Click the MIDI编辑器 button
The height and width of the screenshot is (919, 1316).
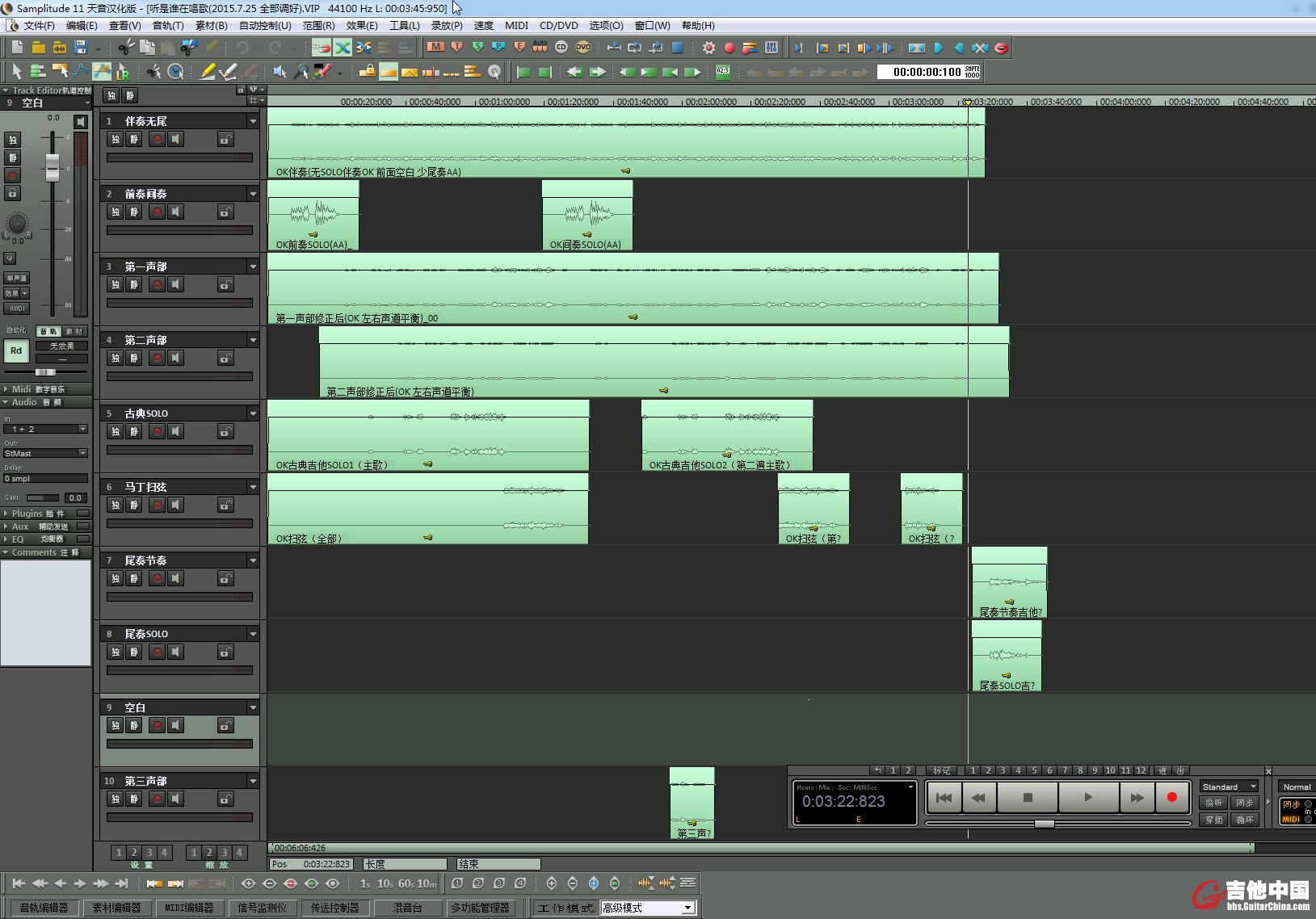tap(189, 908)
